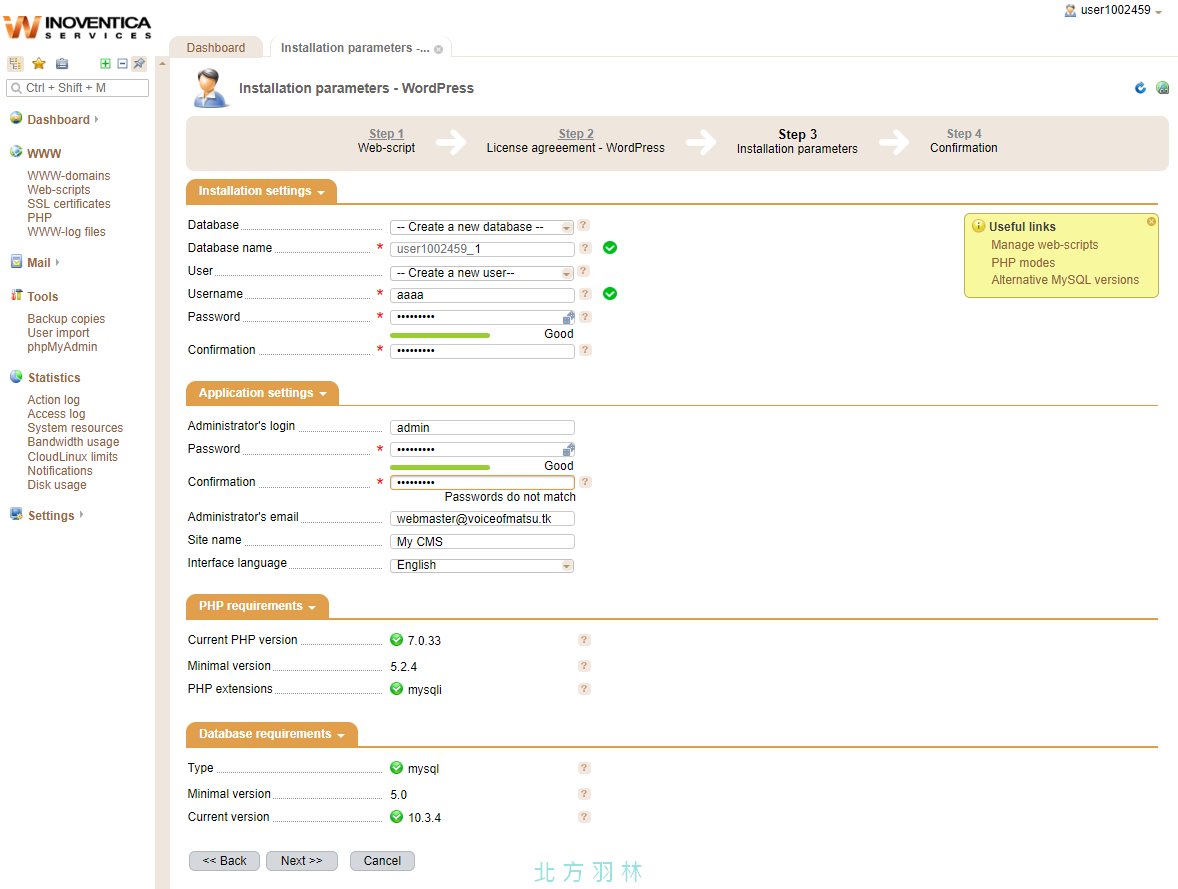This screenshot has height=889, width=1178.
Task: Generate password icon in Application settings Password
Action: coord(569,449)
